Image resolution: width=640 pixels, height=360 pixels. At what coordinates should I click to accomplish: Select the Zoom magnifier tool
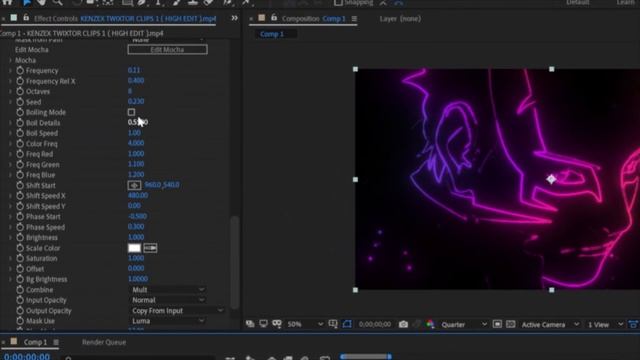click(58, 3)
